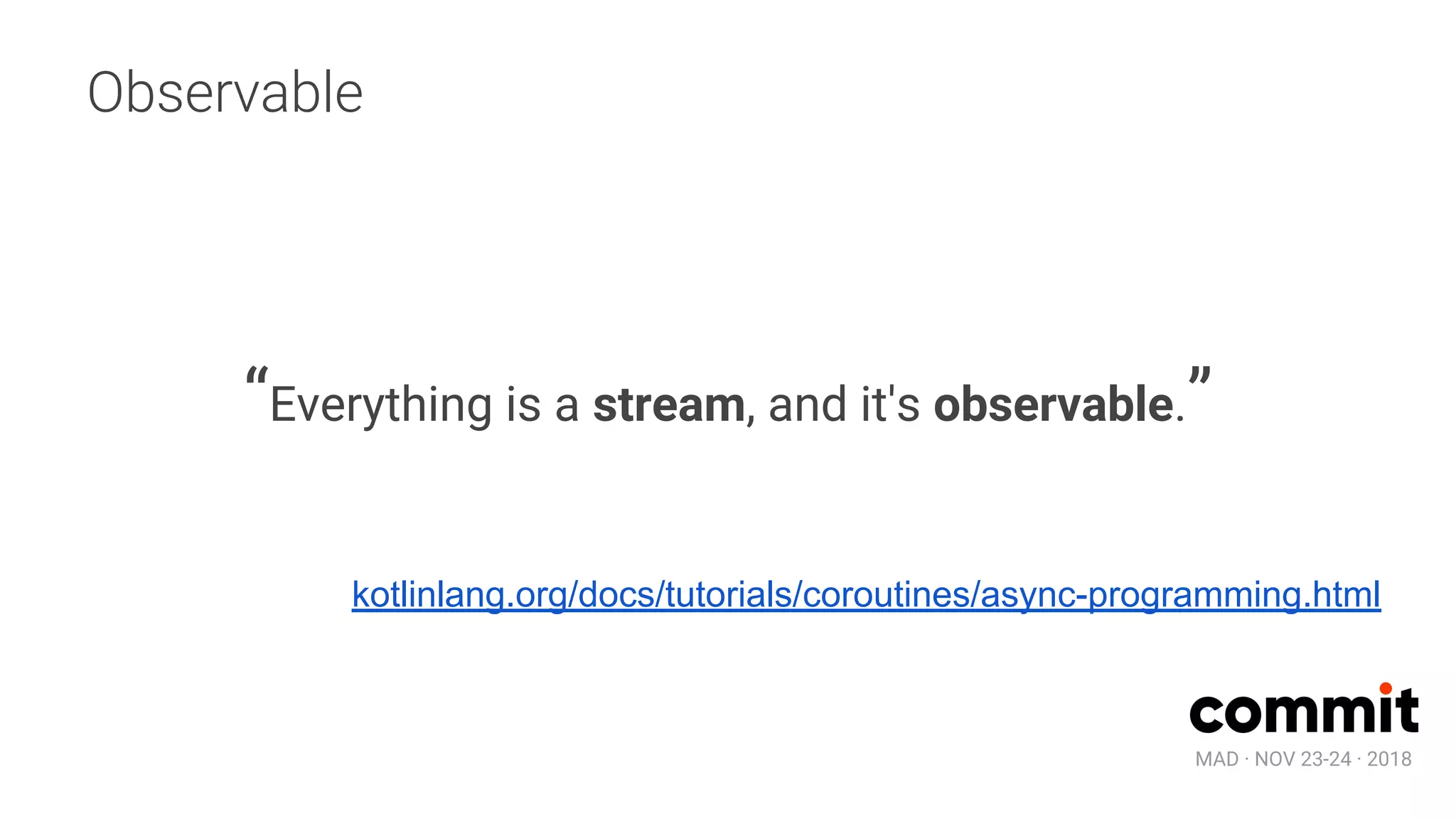The width and height of the screenshot is (1456, 819).
Task: Select the Observable slide title
Action: pos(225,93)
